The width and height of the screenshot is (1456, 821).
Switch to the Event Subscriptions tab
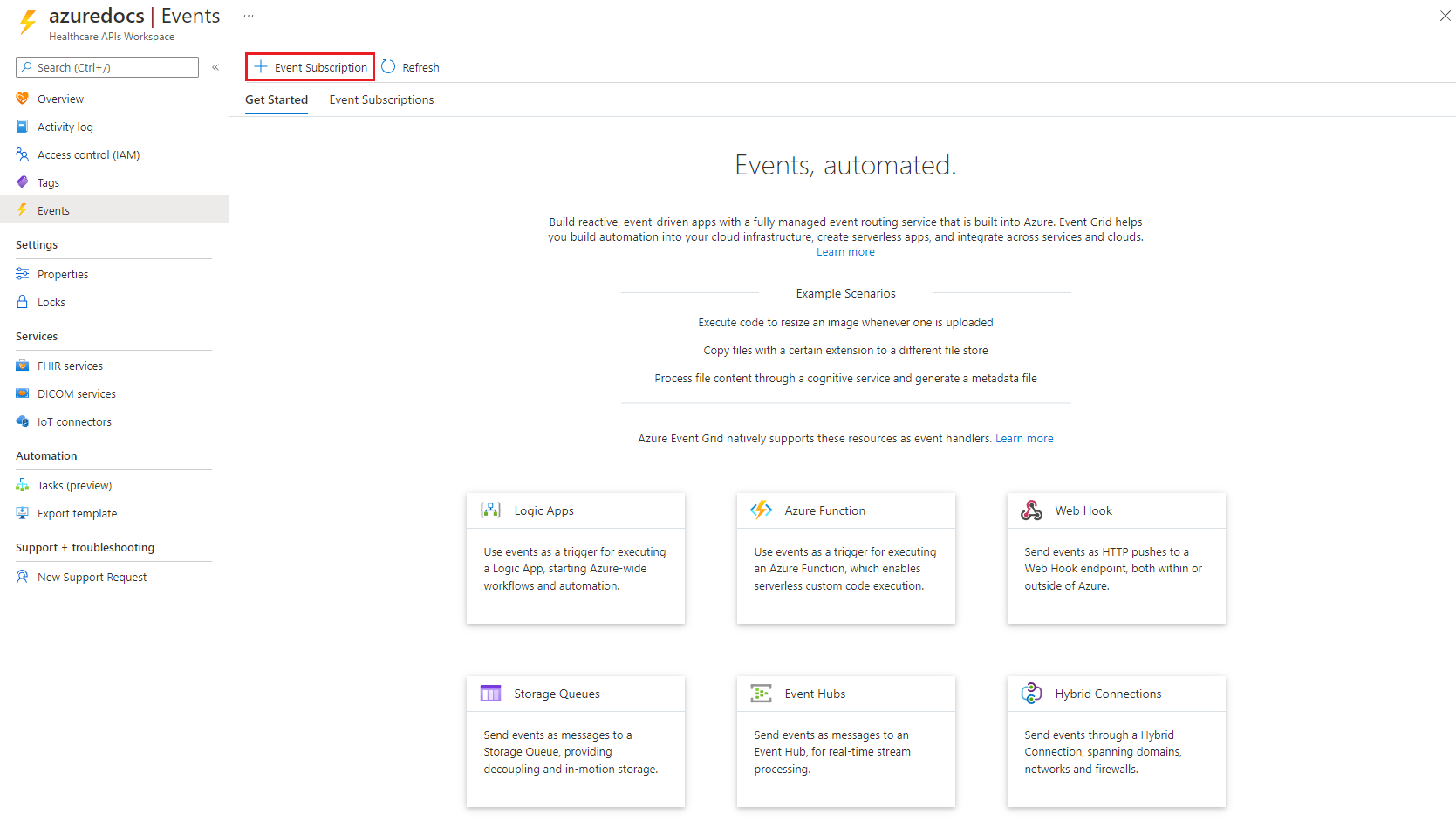381,100
